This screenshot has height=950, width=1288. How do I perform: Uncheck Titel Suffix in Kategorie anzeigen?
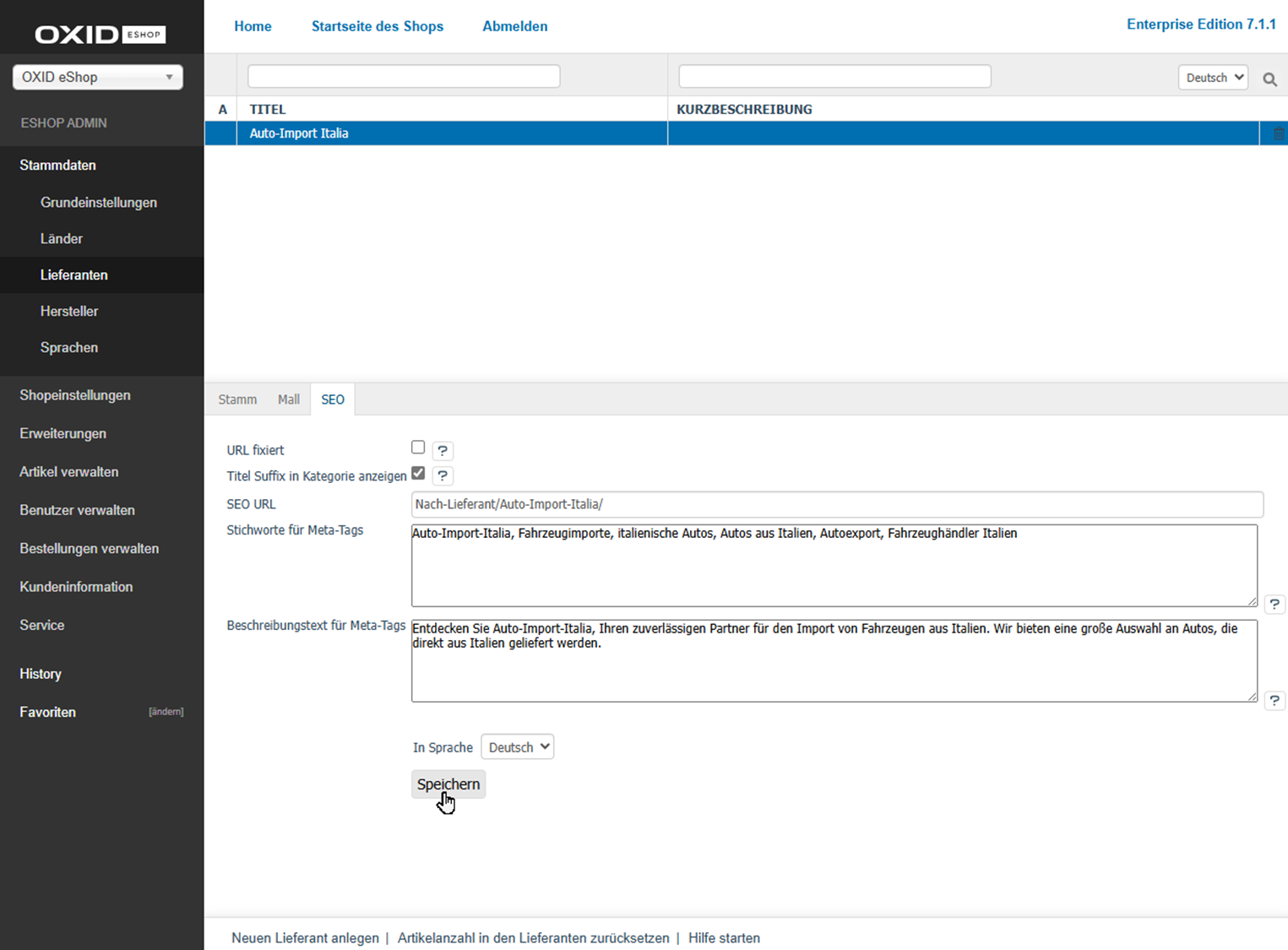pos(418,474)
